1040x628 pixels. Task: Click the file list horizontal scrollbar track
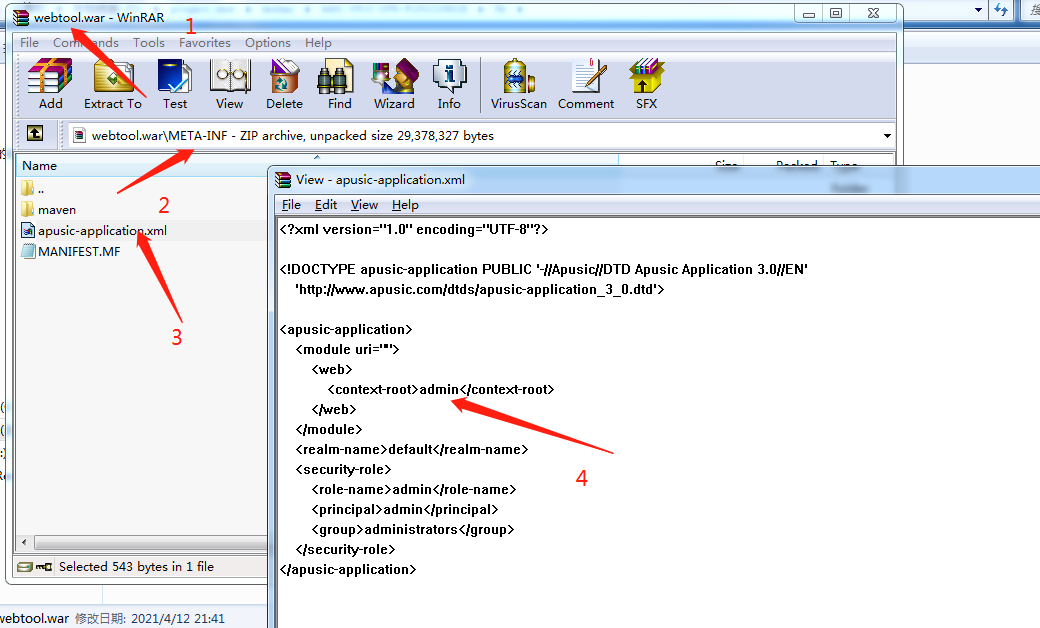pyautogui.click(x=150, y=542)
